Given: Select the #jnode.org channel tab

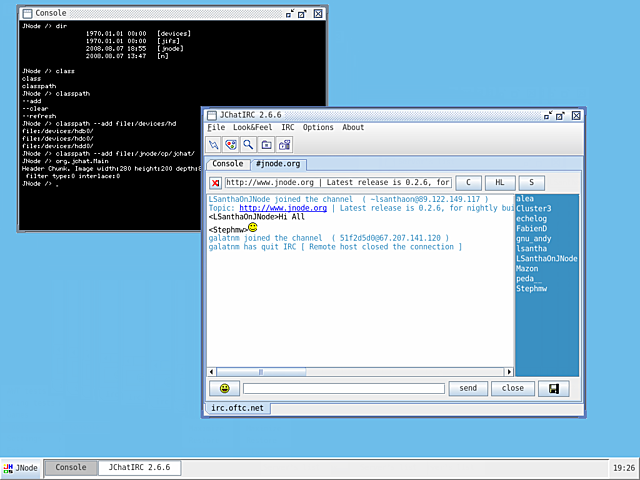Looking at the screenshot, I should [278, 164].
